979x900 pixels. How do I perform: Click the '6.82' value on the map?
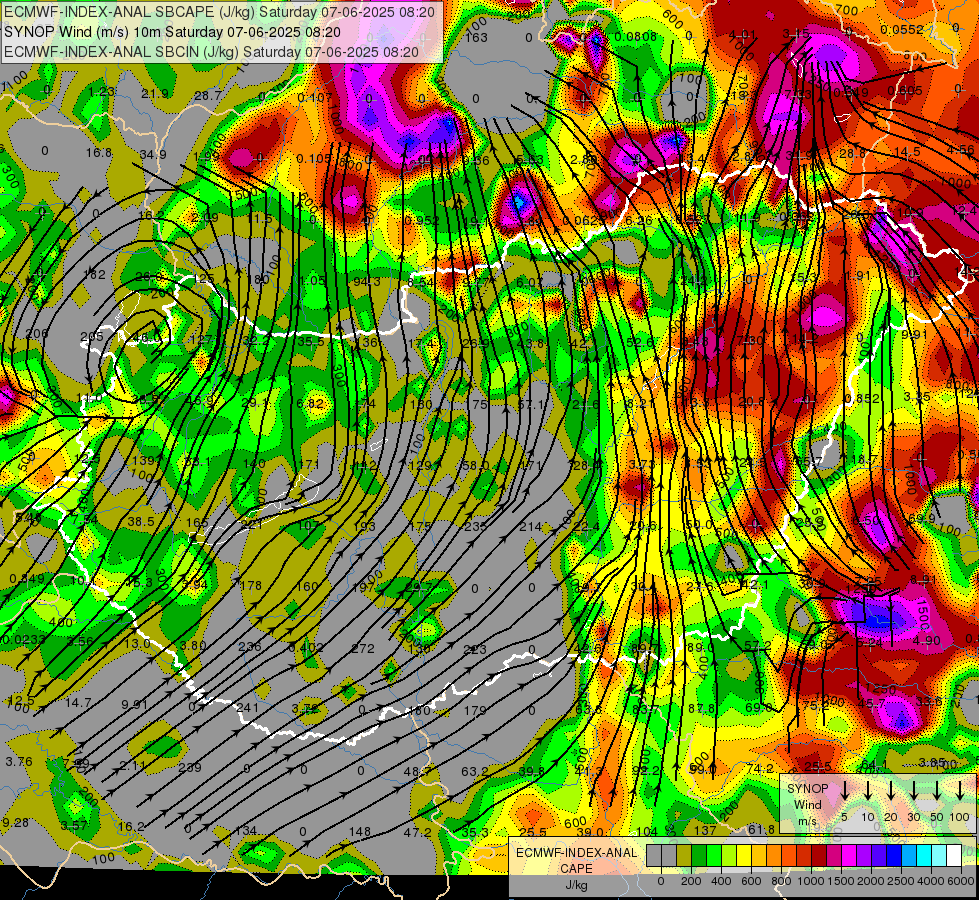310,403
